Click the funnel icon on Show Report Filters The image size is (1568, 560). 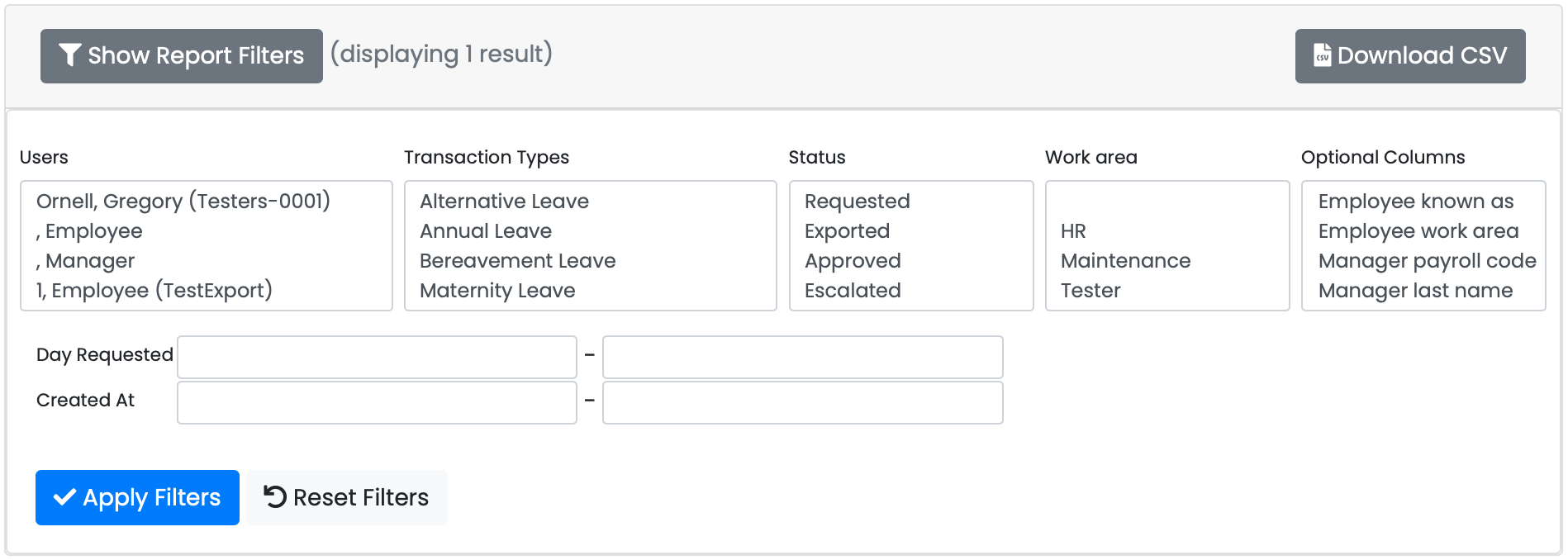(x=69, y=55)
